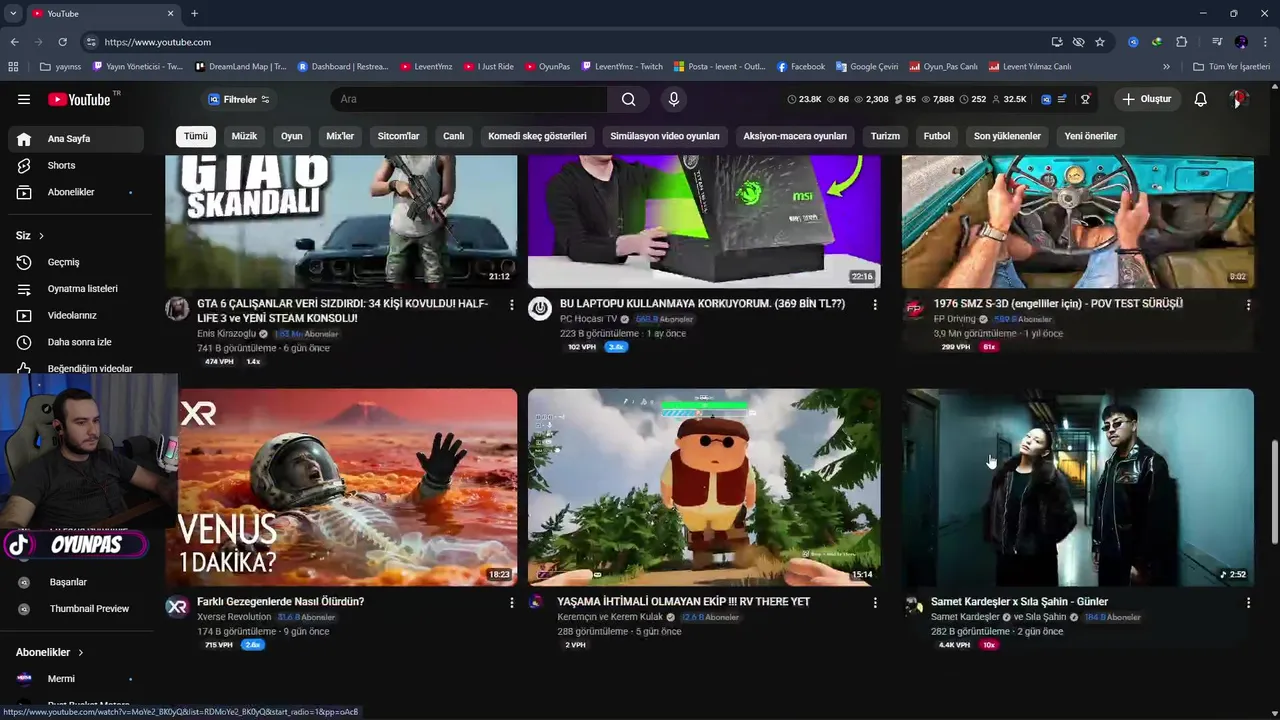
Task: Open the media control icon in Chrome toolbar
Action: coord(1217,42)
